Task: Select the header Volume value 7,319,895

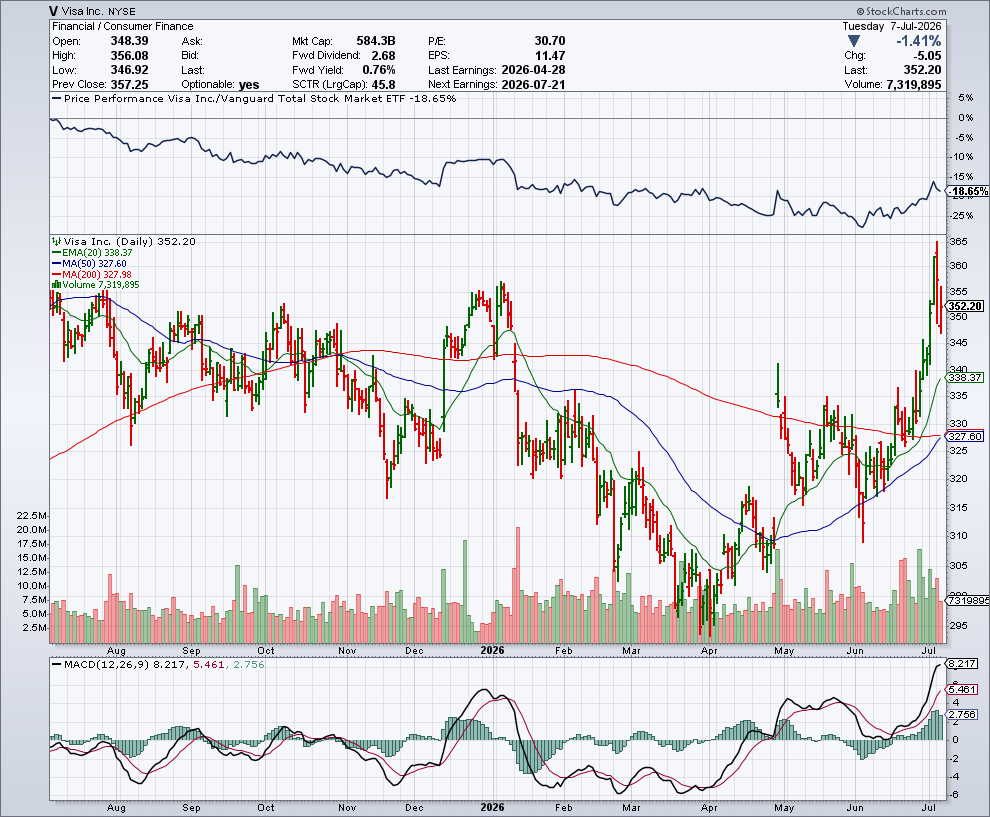Action: coord(914,85)
